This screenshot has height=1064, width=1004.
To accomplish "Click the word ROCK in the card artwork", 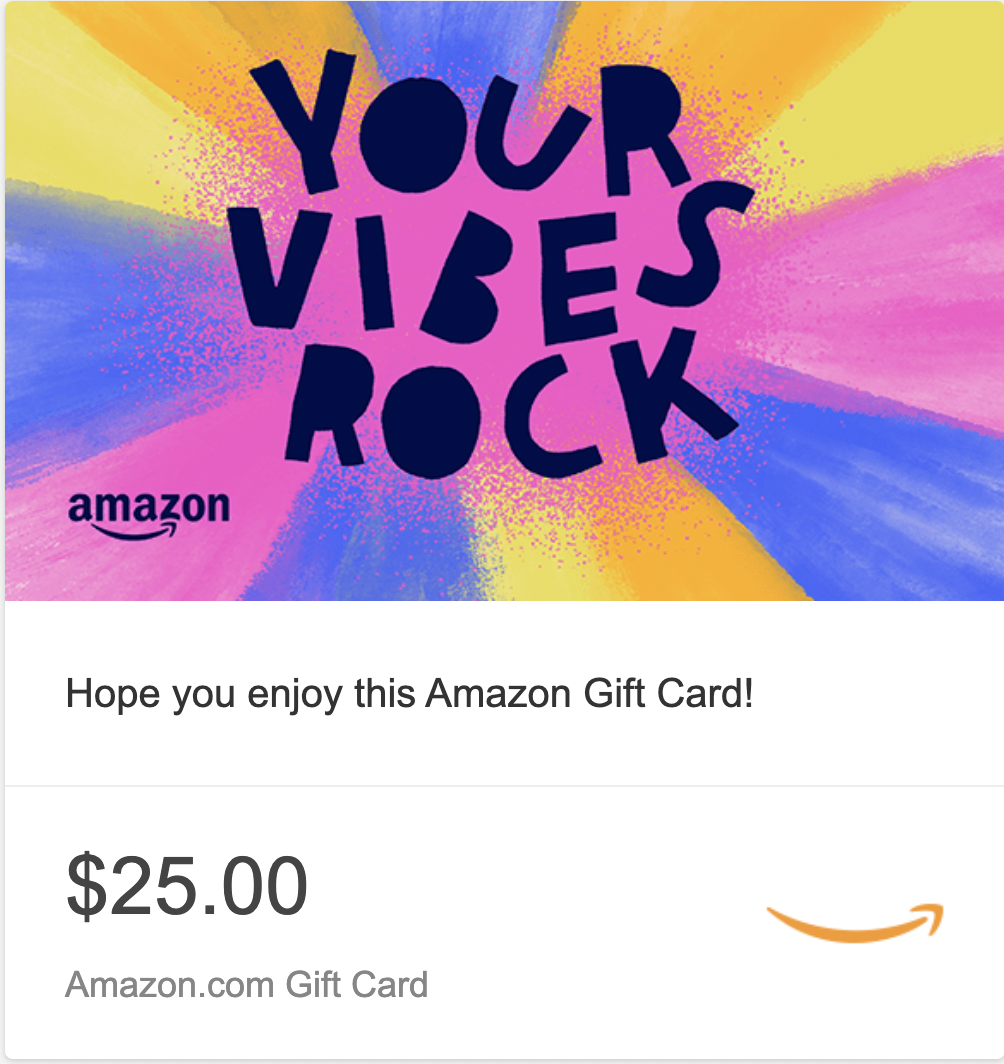I will pyautogui.click(x=512, y=406).
